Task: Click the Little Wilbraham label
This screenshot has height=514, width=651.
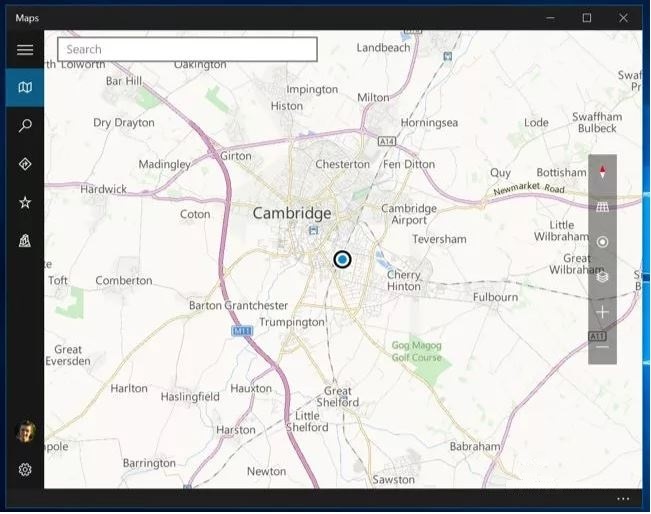Action: [x=561, y=231]
